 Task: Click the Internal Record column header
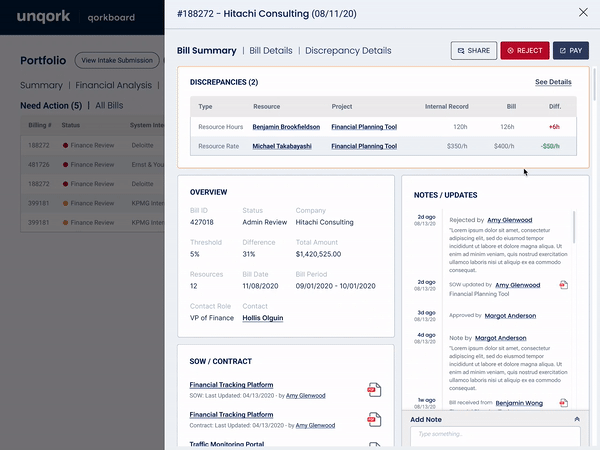tap(447, 106)
